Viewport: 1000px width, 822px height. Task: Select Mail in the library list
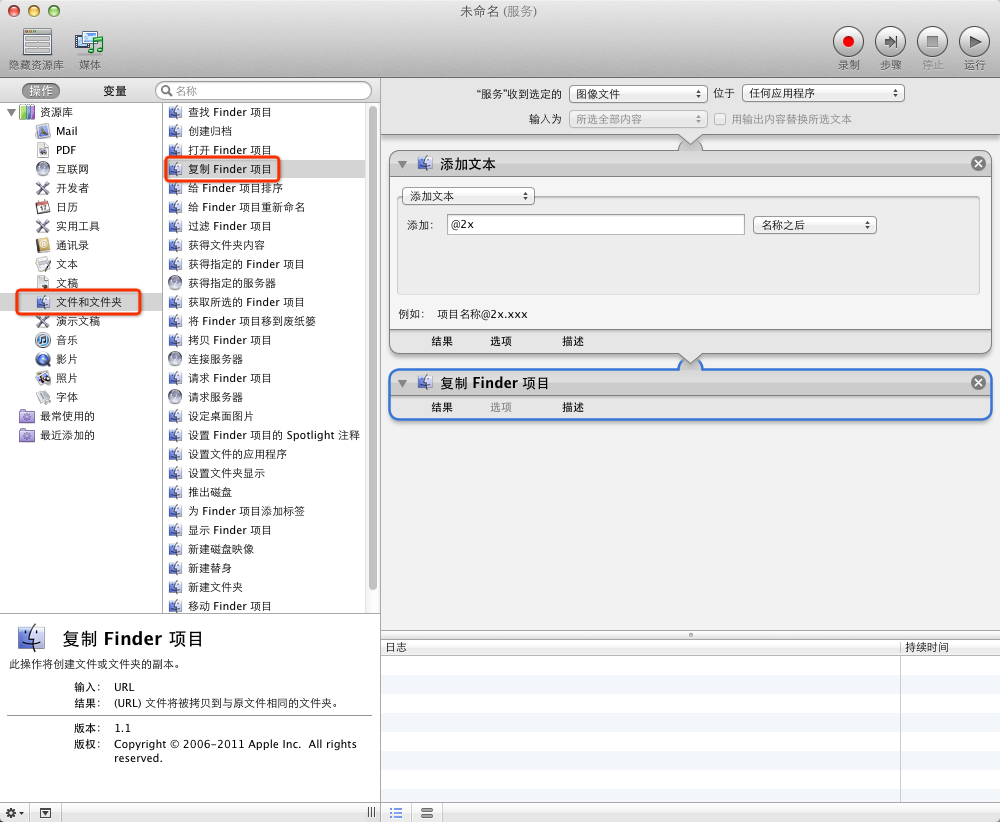66,131
